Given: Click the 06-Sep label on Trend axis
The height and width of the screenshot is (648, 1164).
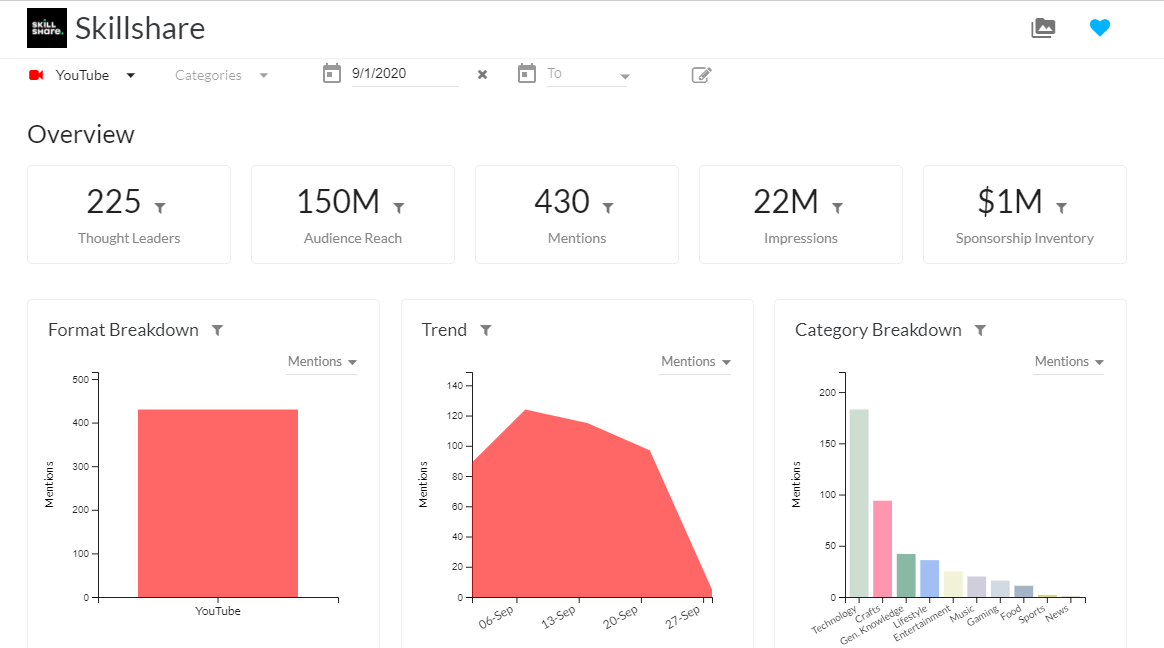Looking at the screenshot, I should (496, 618).
